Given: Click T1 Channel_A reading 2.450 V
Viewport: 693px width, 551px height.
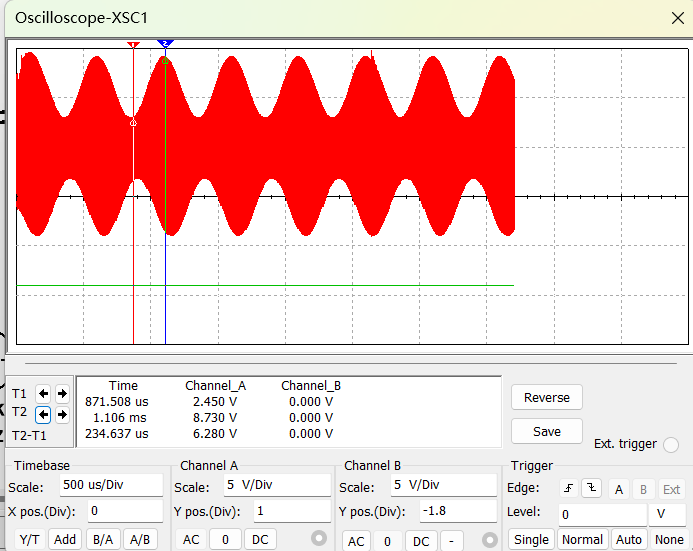Looking at the screenshot, I should (x=215, y=402).
